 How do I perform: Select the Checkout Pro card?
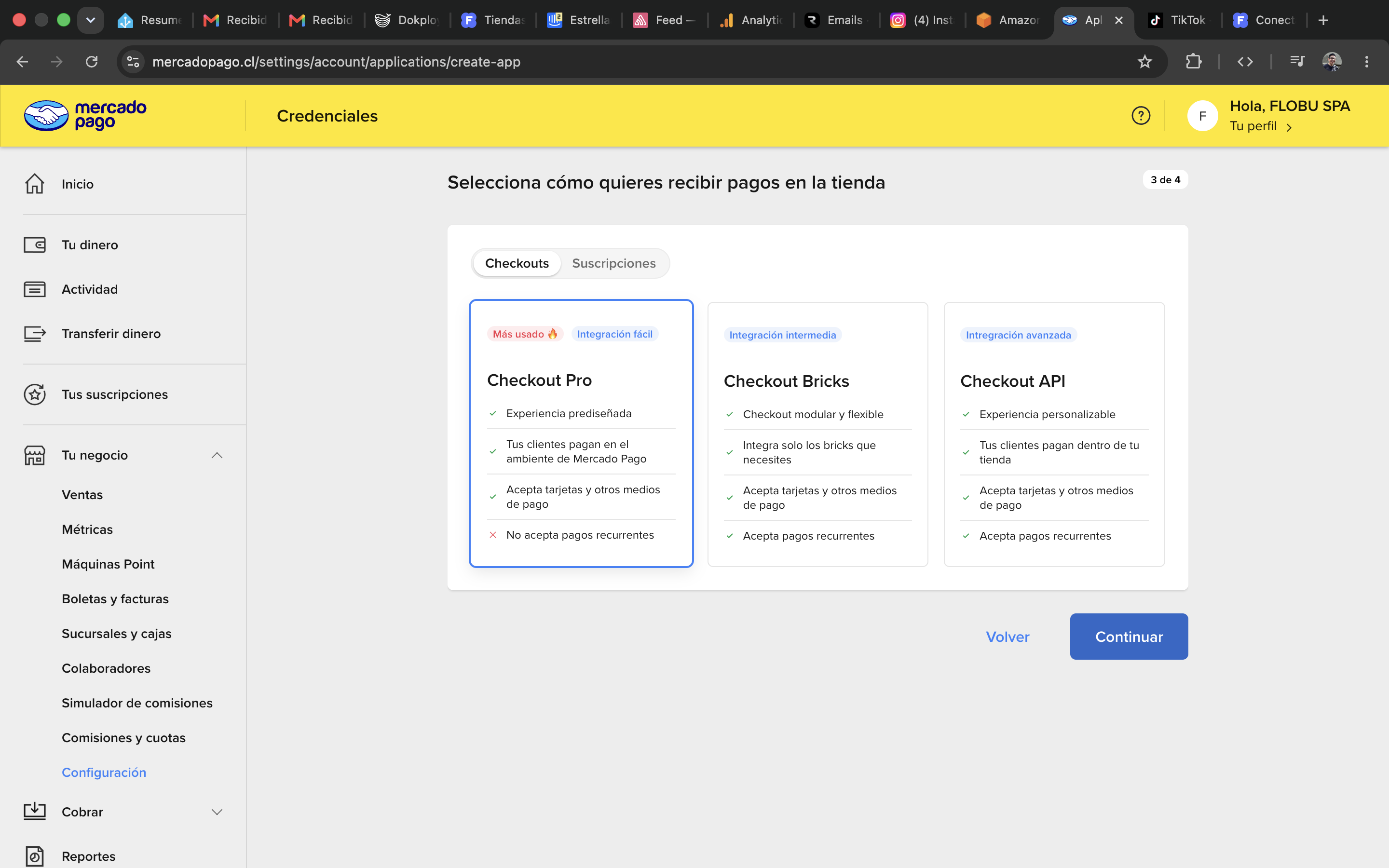tap(581, 434)
